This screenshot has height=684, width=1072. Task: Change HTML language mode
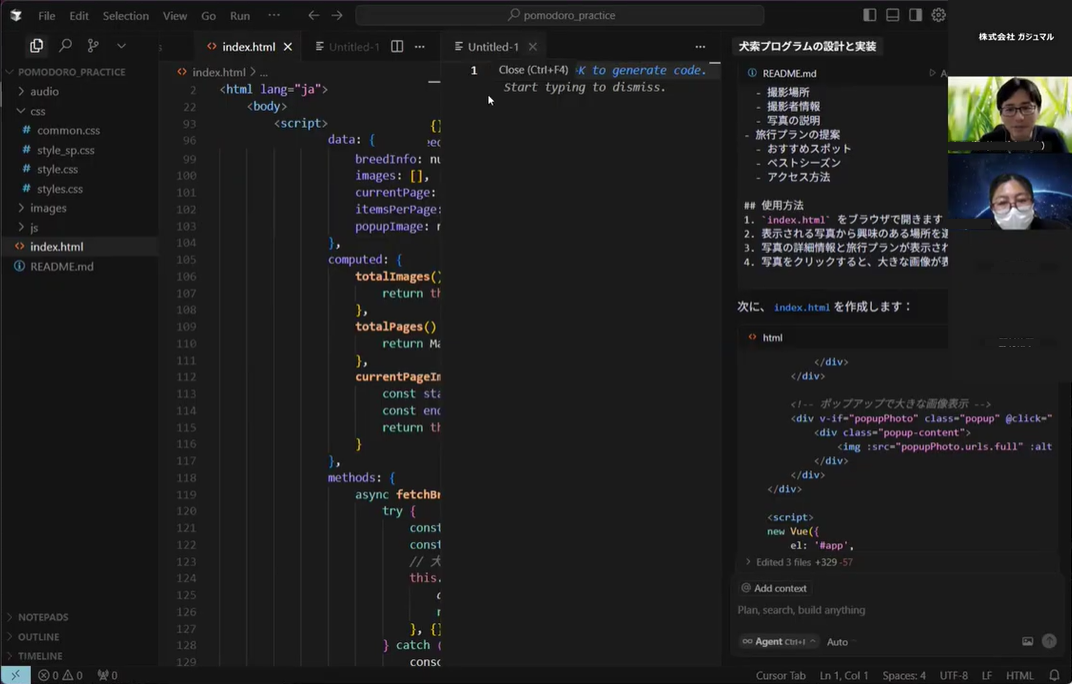tap(1019, 675)
